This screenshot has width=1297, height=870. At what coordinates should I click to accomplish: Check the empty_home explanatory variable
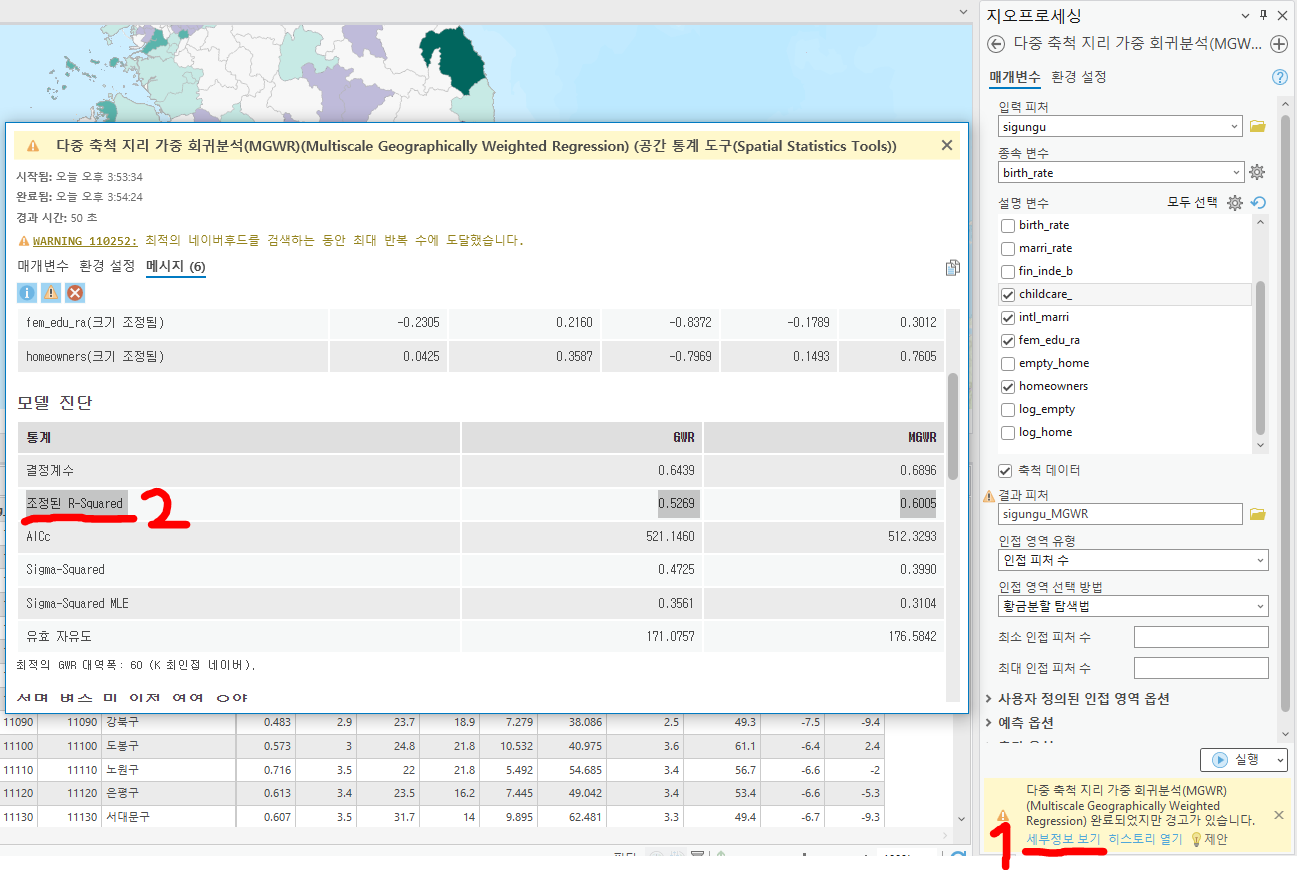(x=1007, y=363)
